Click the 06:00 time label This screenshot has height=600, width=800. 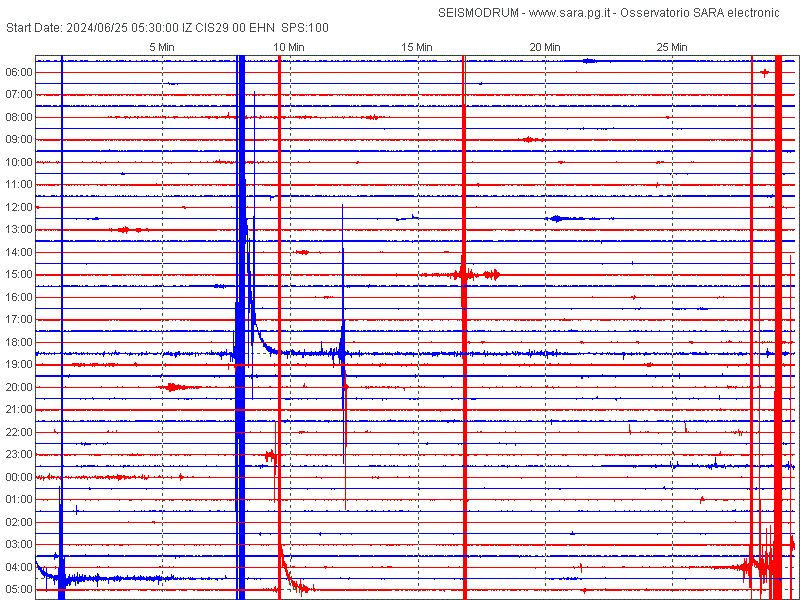tap(19, 72)
